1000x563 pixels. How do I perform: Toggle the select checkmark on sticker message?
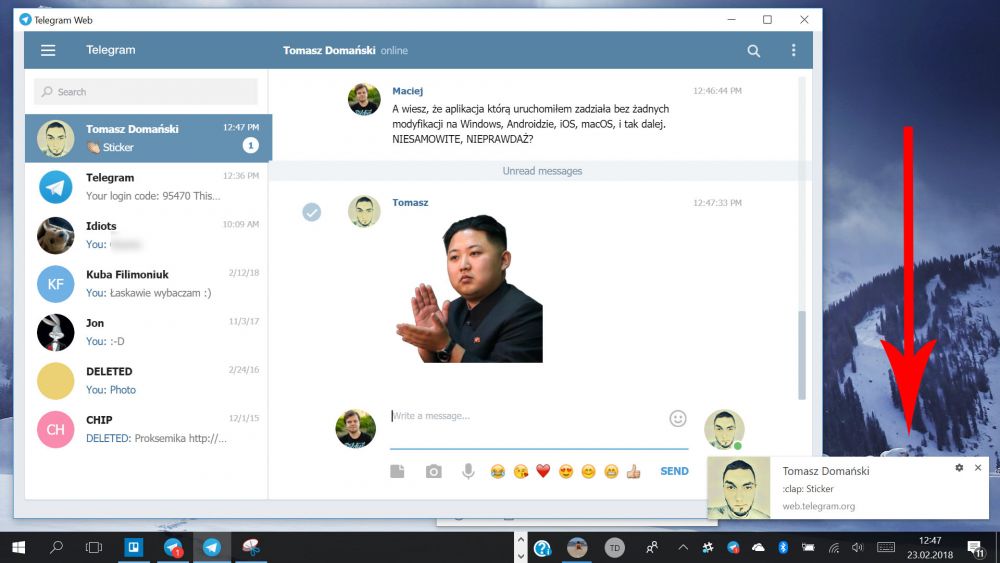coord(312,212)
